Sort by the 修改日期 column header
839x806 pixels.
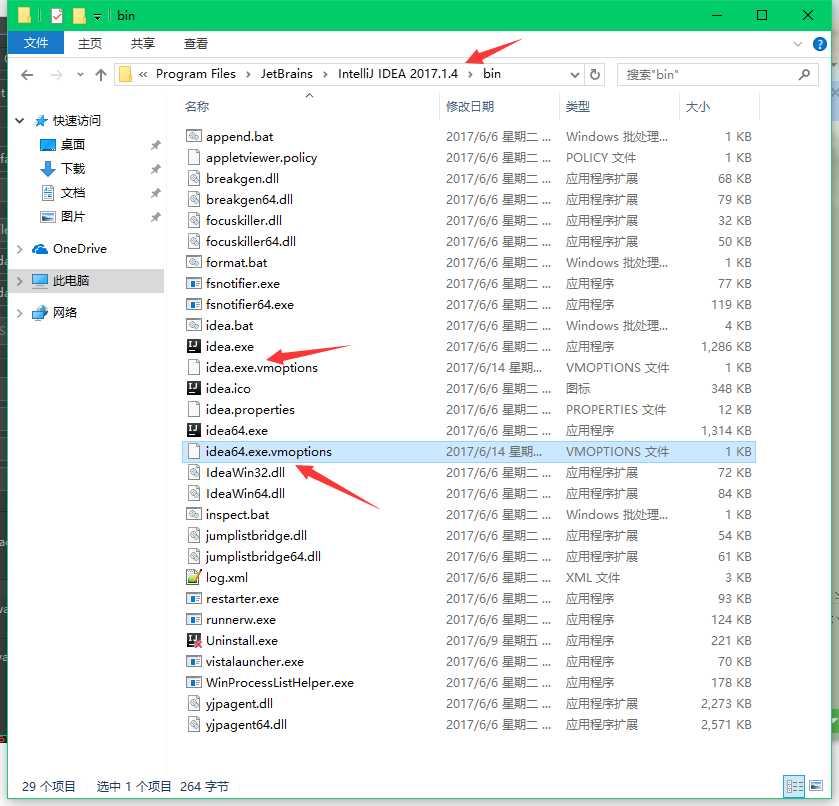[x=470, y=107]
